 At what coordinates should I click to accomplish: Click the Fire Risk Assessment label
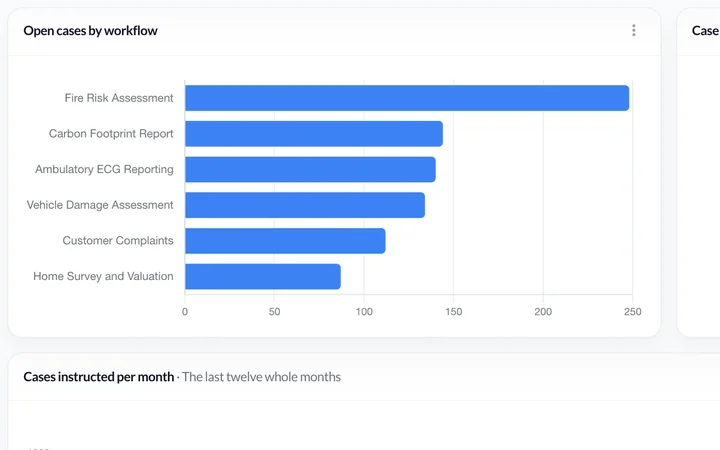119,98
